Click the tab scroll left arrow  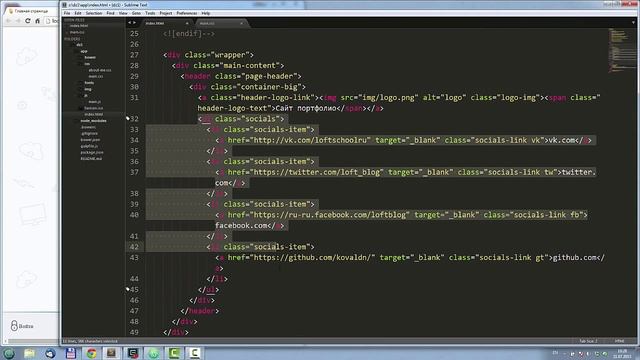pos(130,23)
